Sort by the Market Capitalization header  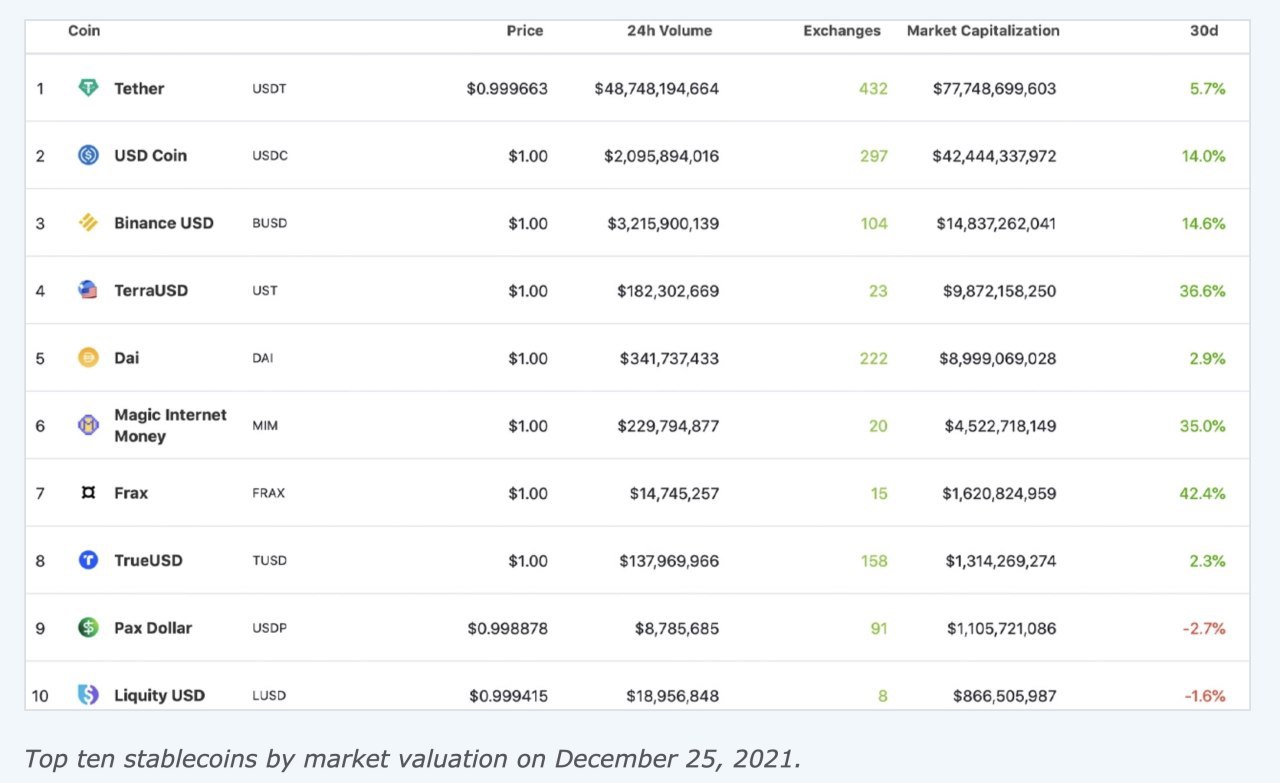click(x=982, y=31)
